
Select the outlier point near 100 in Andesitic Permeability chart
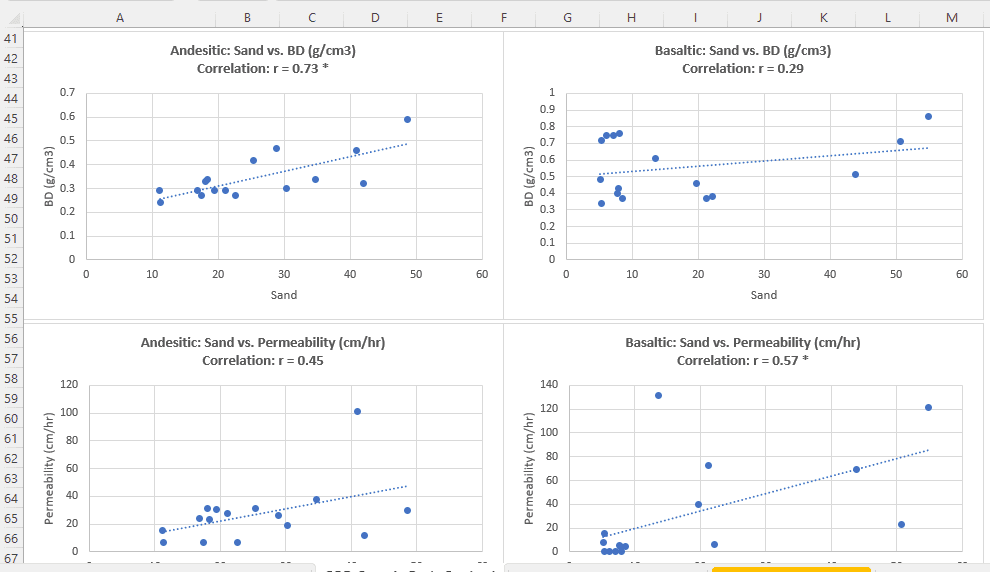[x=357, y=411]
